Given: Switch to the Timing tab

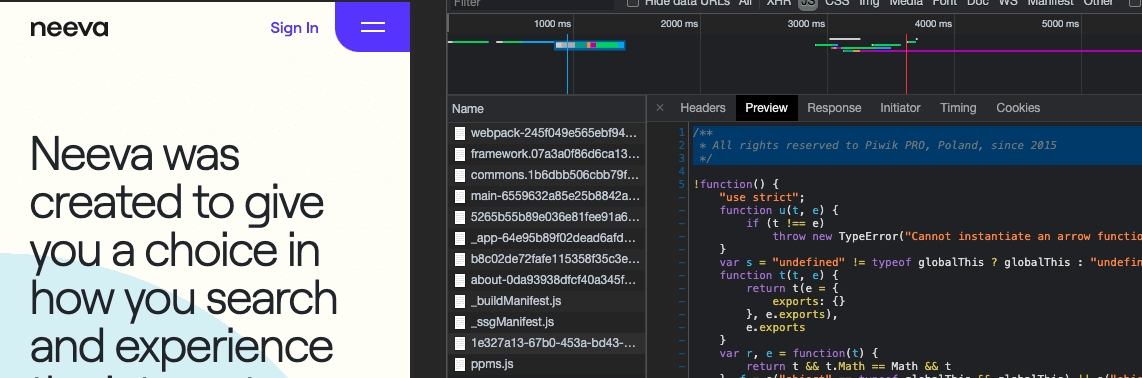Looking at the screenshot, I should point(958,108).
